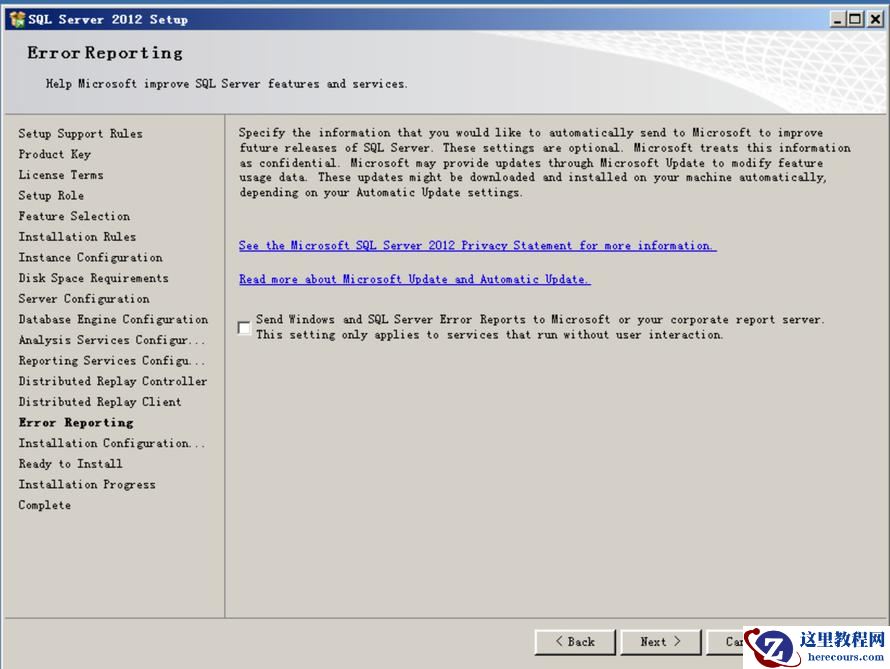Select the Instance Configuration step
Image resolution: width=890 pixels, height=669 pixels.
[x=90, y=258]
